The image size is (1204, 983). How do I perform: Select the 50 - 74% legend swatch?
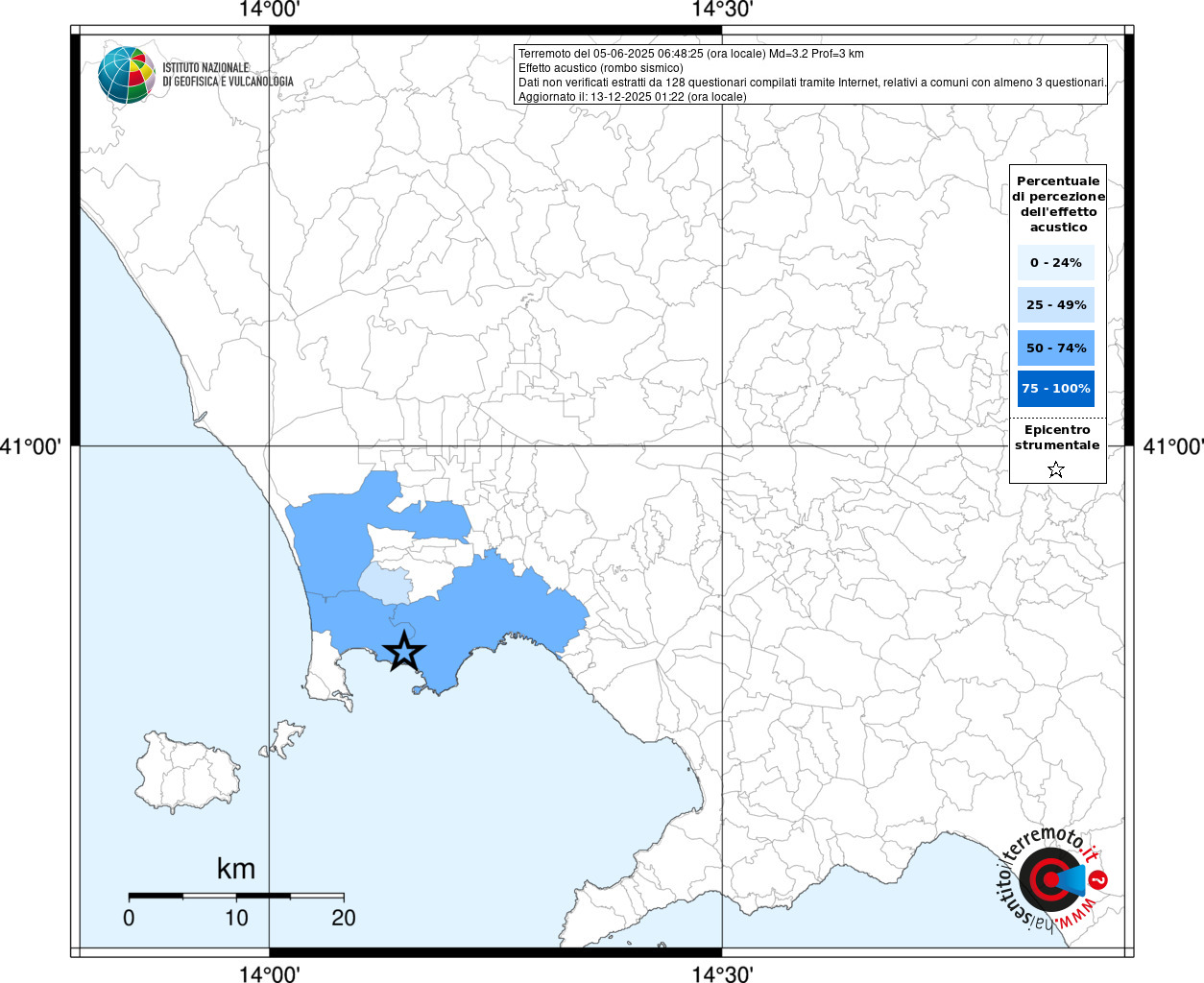point(1055,348)
